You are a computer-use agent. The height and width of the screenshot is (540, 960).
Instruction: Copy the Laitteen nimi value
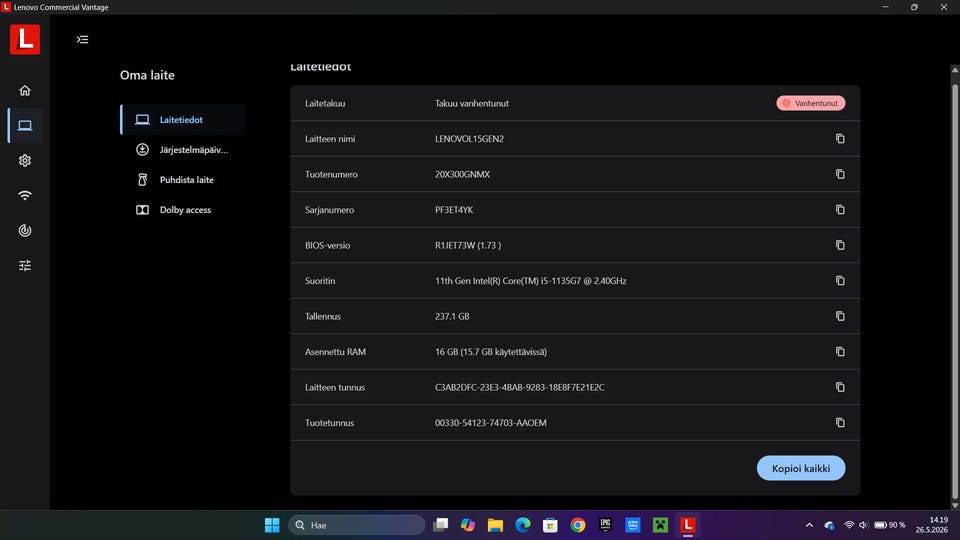840,139
